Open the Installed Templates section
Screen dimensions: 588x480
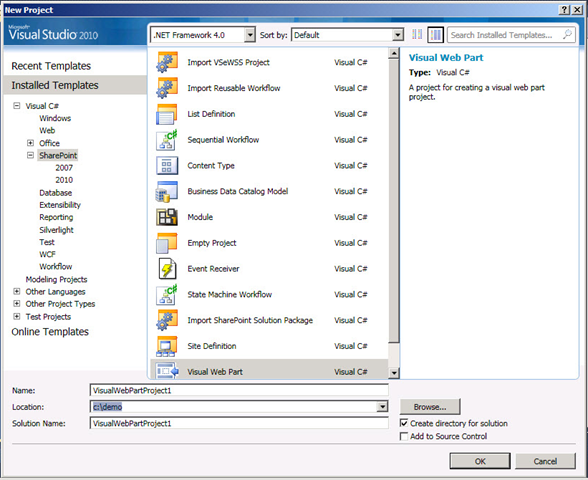[75, 85]
